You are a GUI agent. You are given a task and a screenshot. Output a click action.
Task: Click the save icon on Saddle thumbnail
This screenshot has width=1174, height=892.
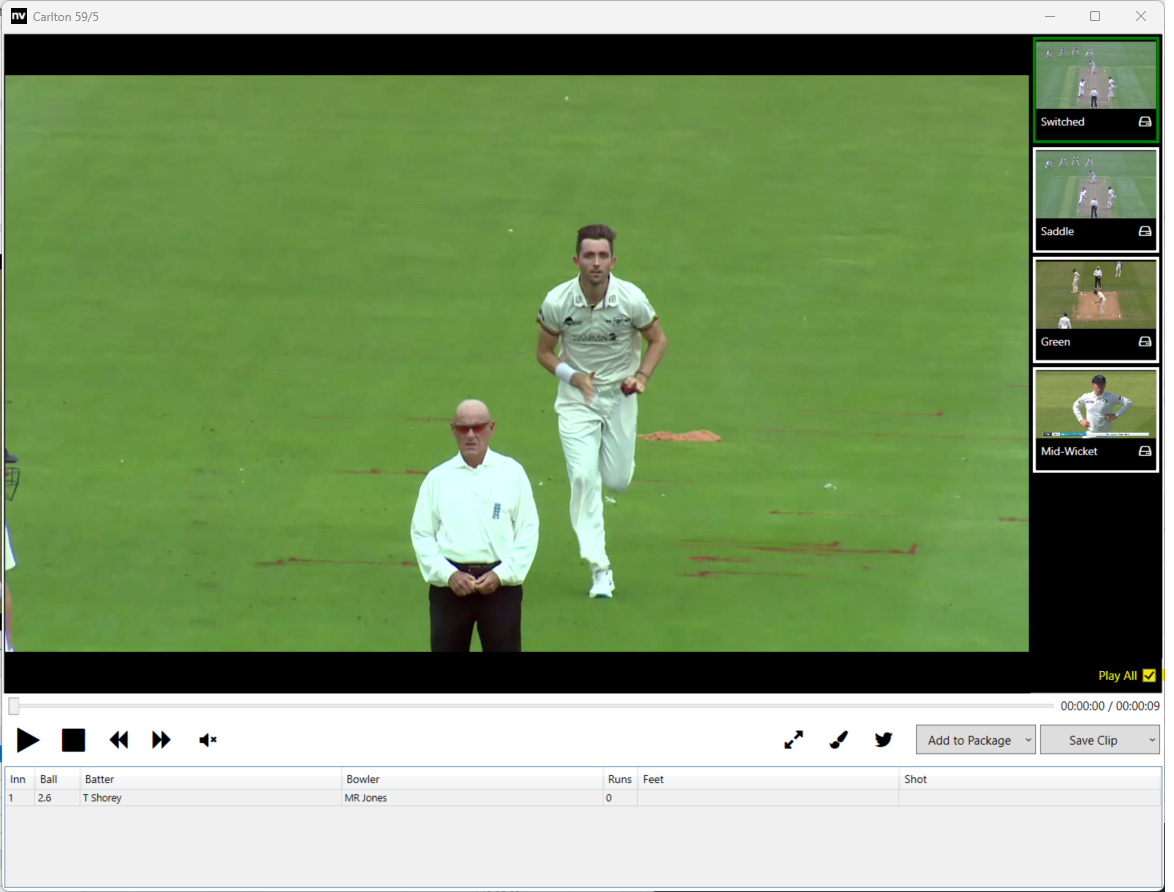point(1145,232)
